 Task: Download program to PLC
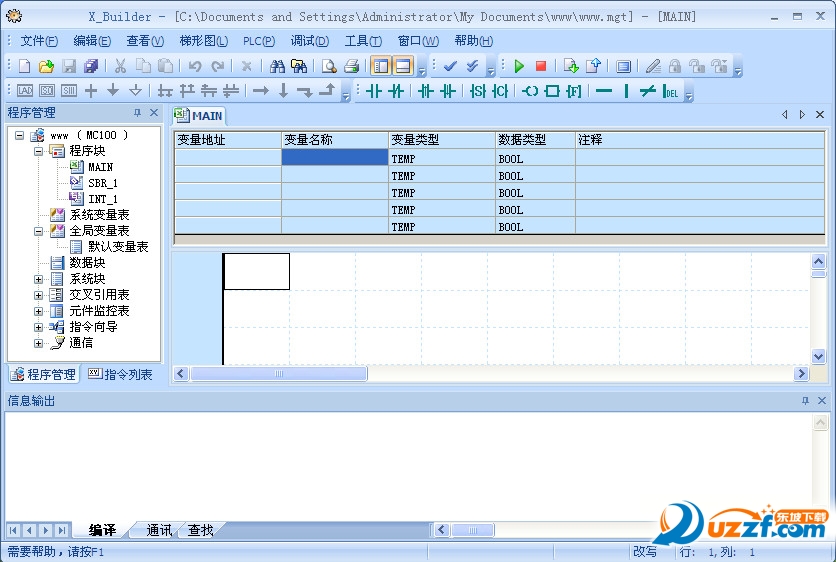point(571,66)
